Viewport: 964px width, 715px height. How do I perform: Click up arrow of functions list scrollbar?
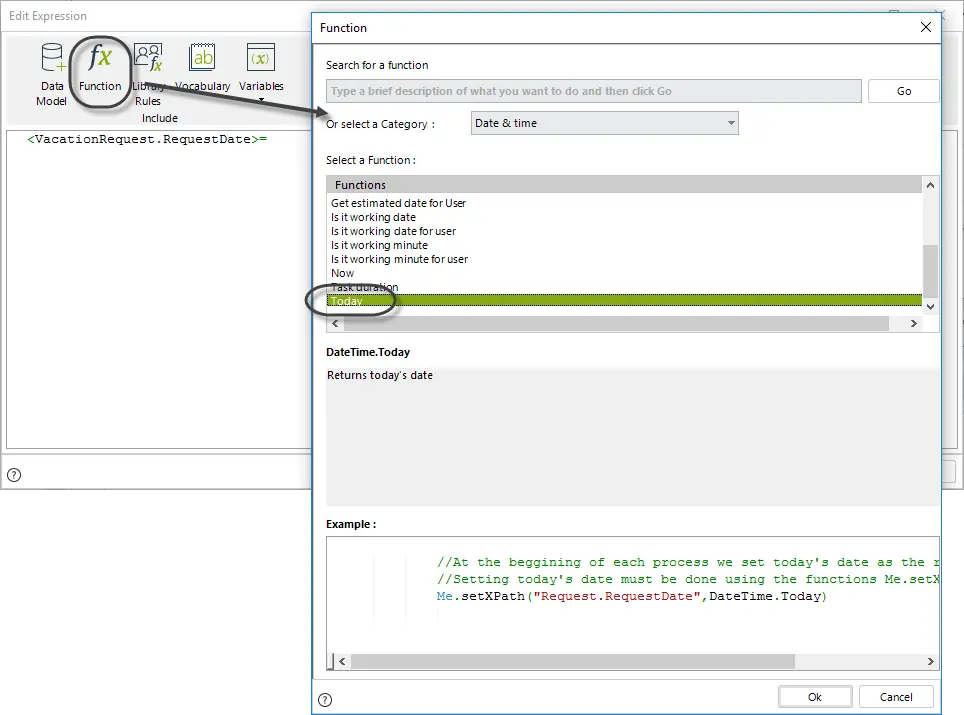click(930, 185)
